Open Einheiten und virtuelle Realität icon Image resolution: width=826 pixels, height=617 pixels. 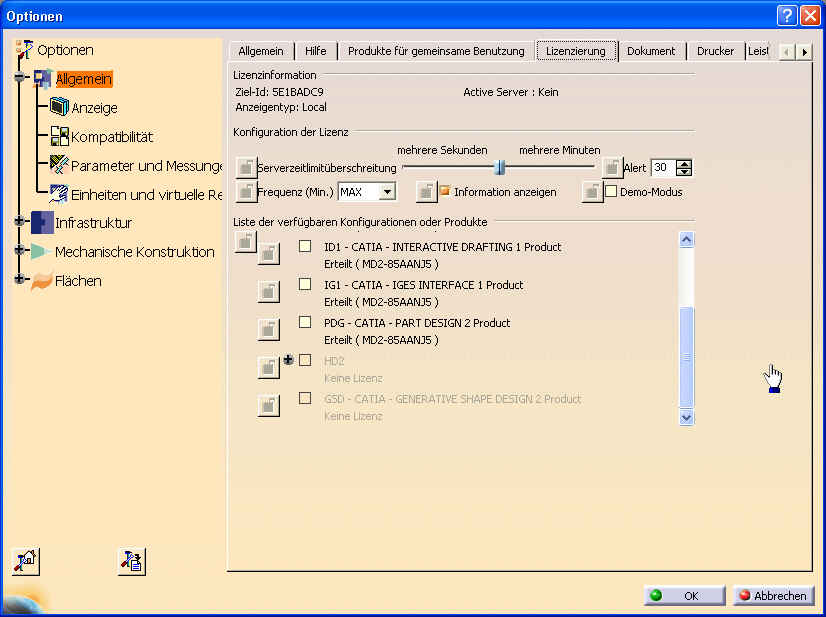pyautogui.click(x=58, y=194)
